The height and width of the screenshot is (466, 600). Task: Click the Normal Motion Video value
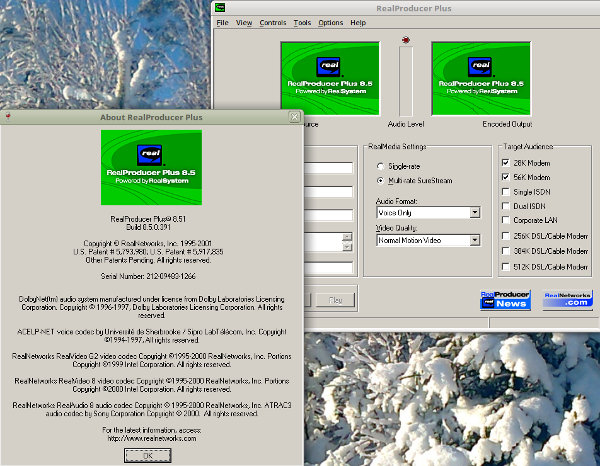click(409, 240)
